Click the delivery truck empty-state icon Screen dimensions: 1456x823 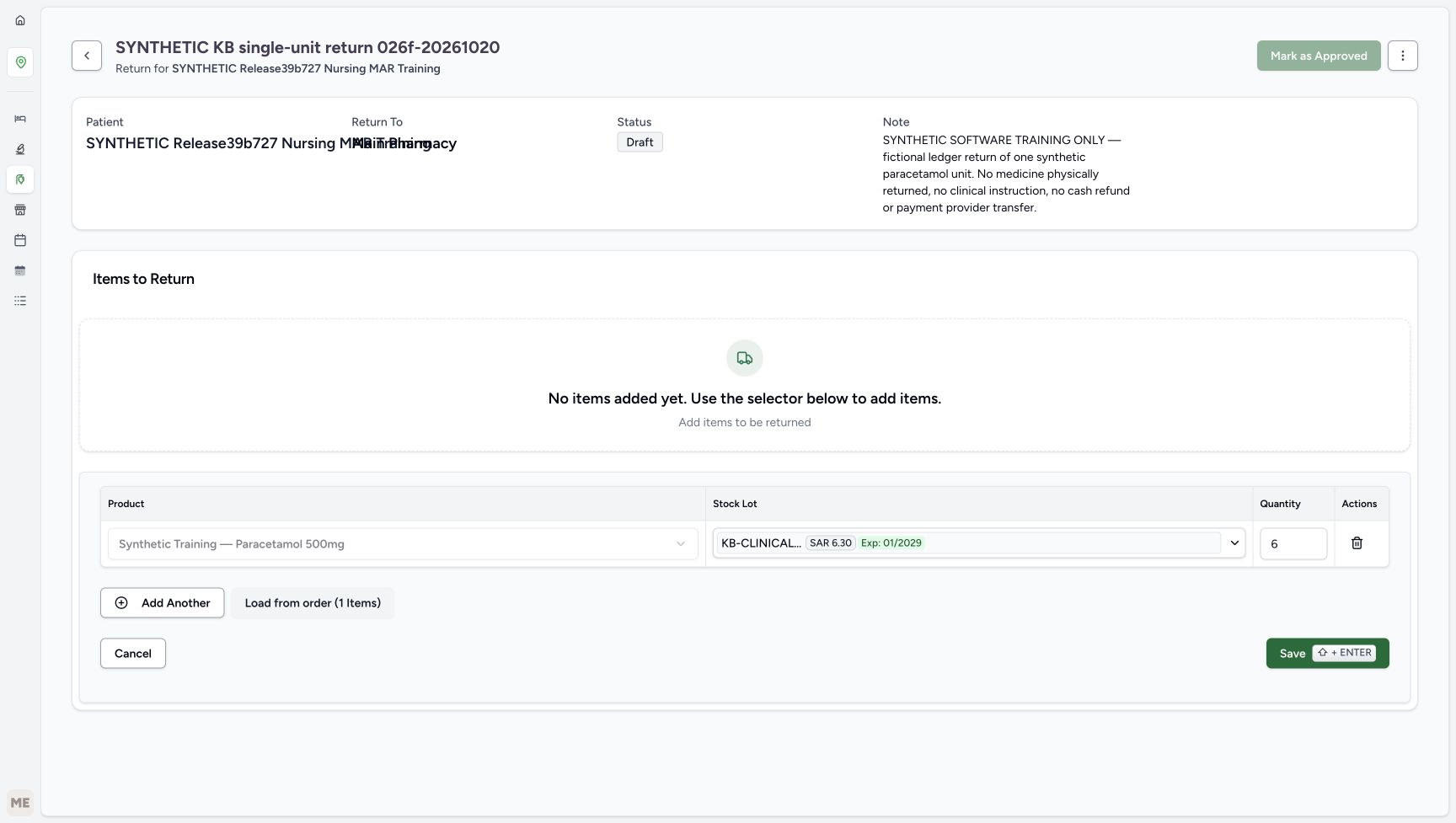(x=745, y=358)
